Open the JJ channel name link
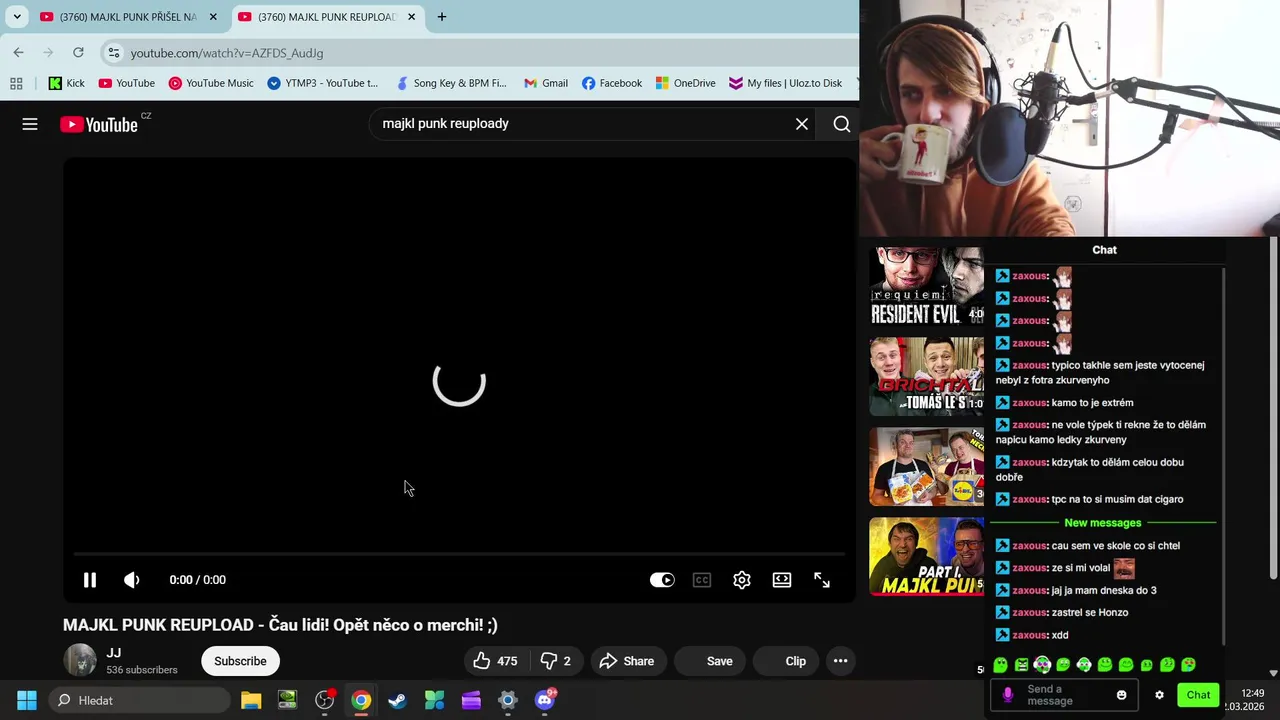1280x720 pixels. click(114, 653)
